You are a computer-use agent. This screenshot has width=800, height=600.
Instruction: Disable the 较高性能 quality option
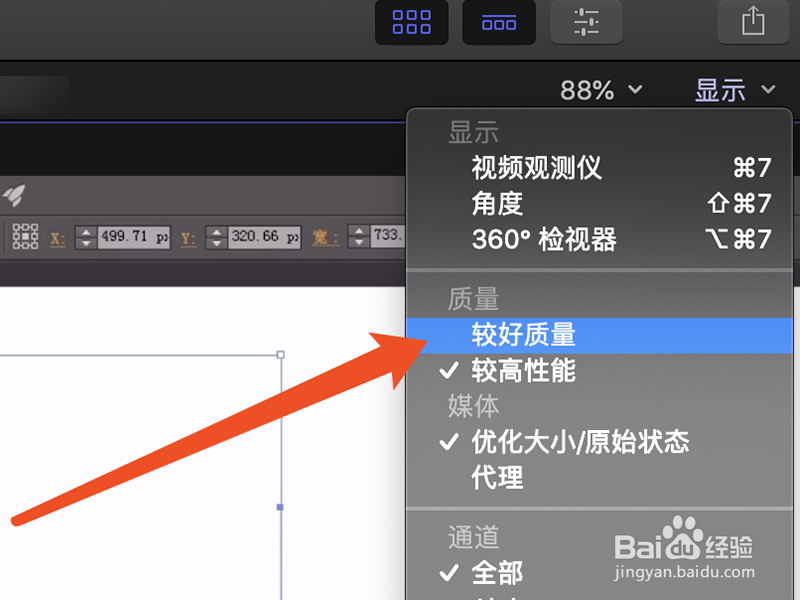point(532,370)
